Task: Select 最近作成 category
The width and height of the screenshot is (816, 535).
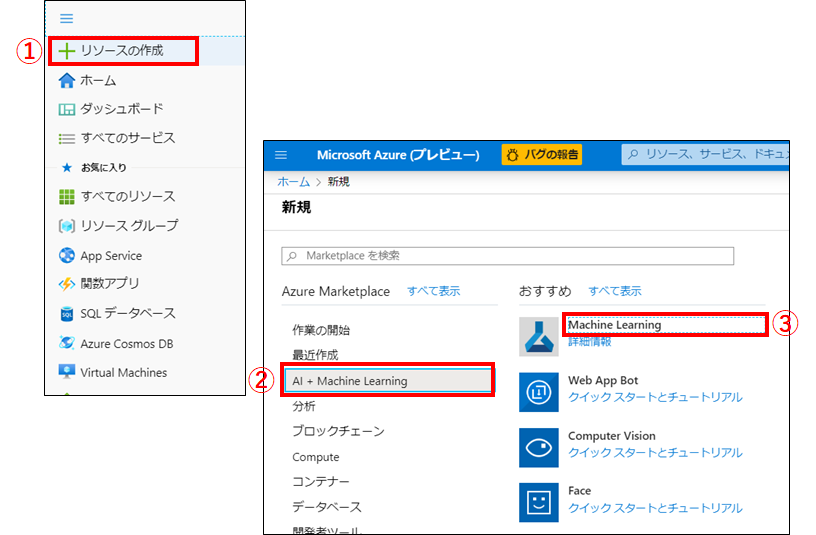Action: coord(315,355)
